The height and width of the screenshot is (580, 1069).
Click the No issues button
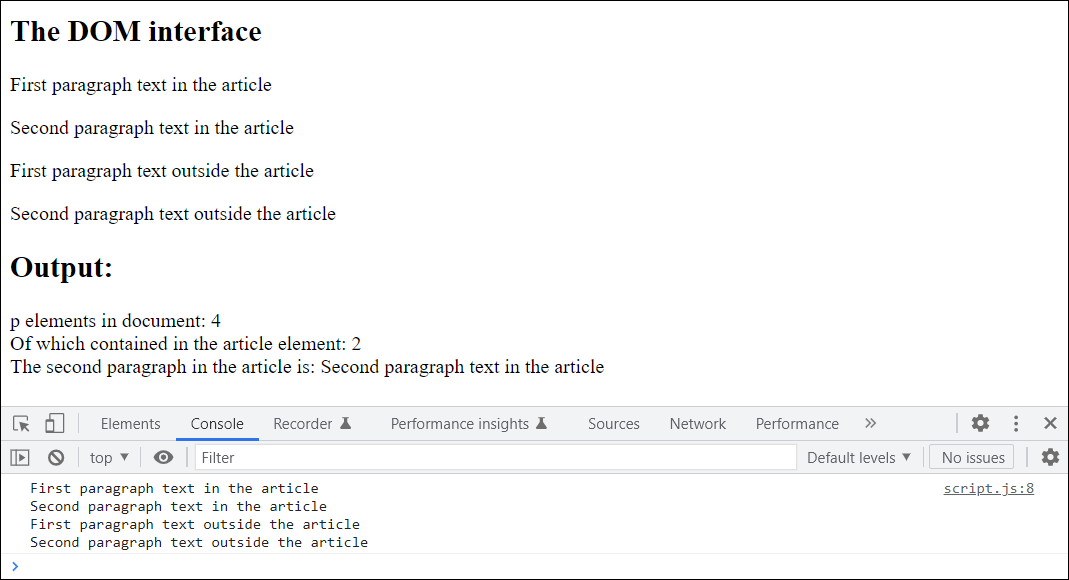click(x=971, y=456)
